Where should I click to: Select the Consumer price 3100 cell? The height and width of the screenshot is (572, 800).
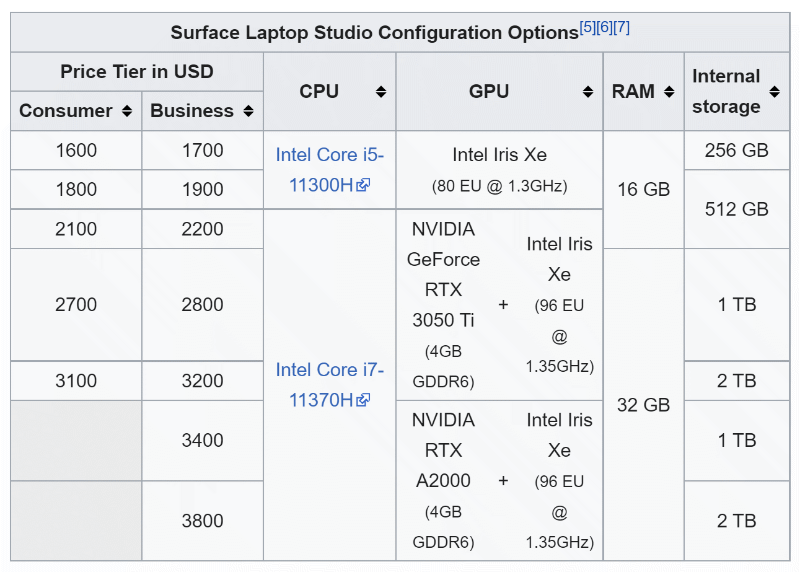click(76, 381)
